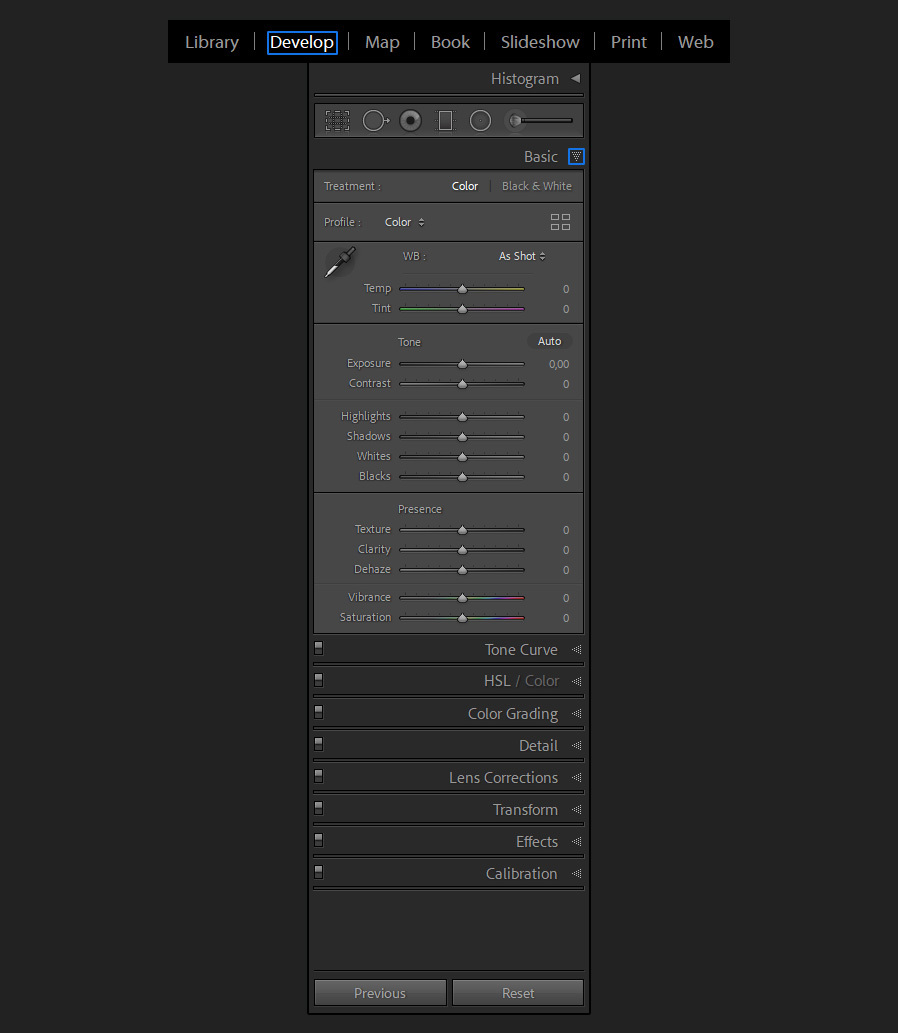Toggle the Color Grading panel switch
898x1033 pixels.
point(319,712)
